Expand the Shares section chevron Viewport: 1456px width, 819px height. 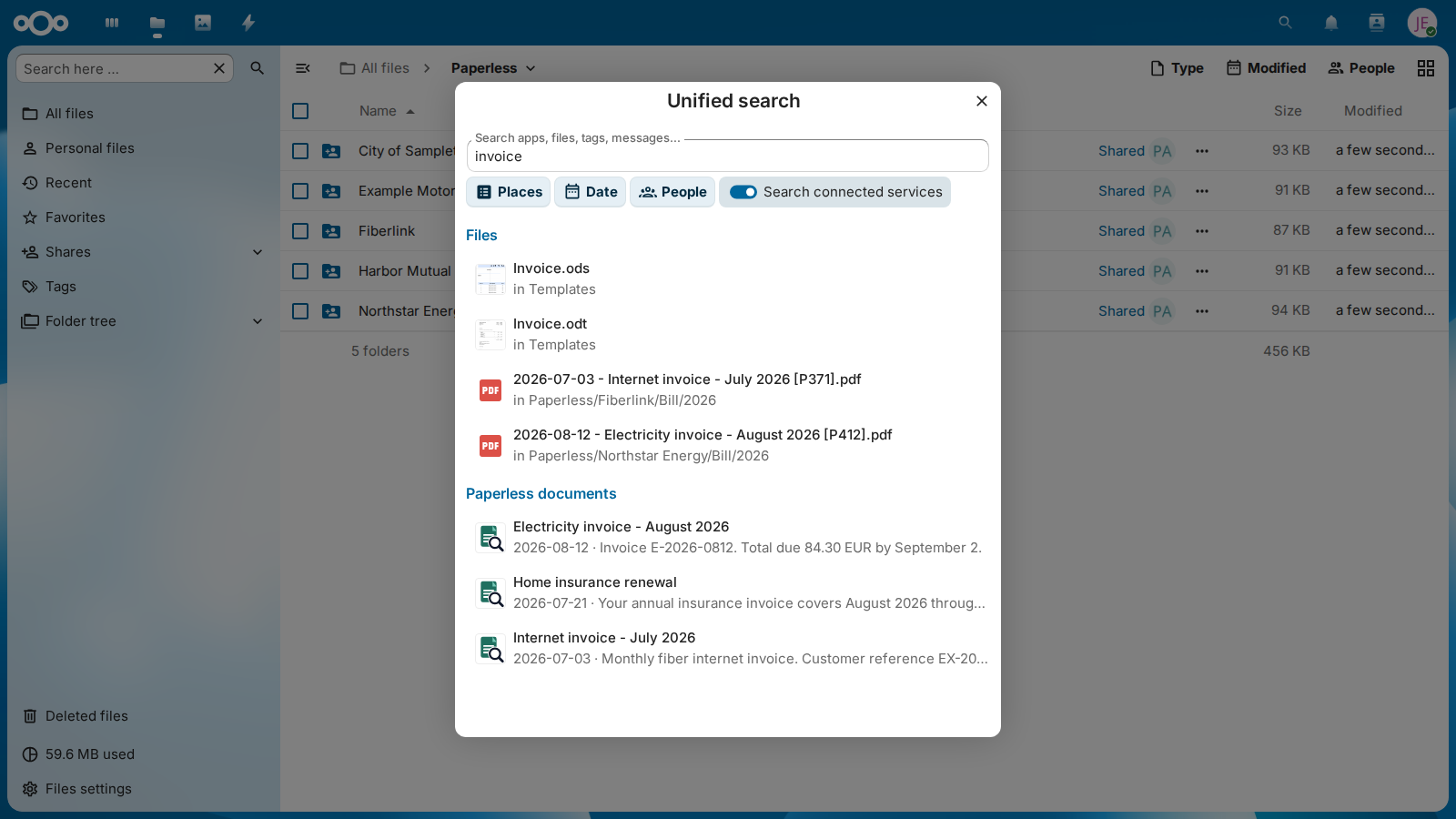pyautogui.click(x=258, y=252)
